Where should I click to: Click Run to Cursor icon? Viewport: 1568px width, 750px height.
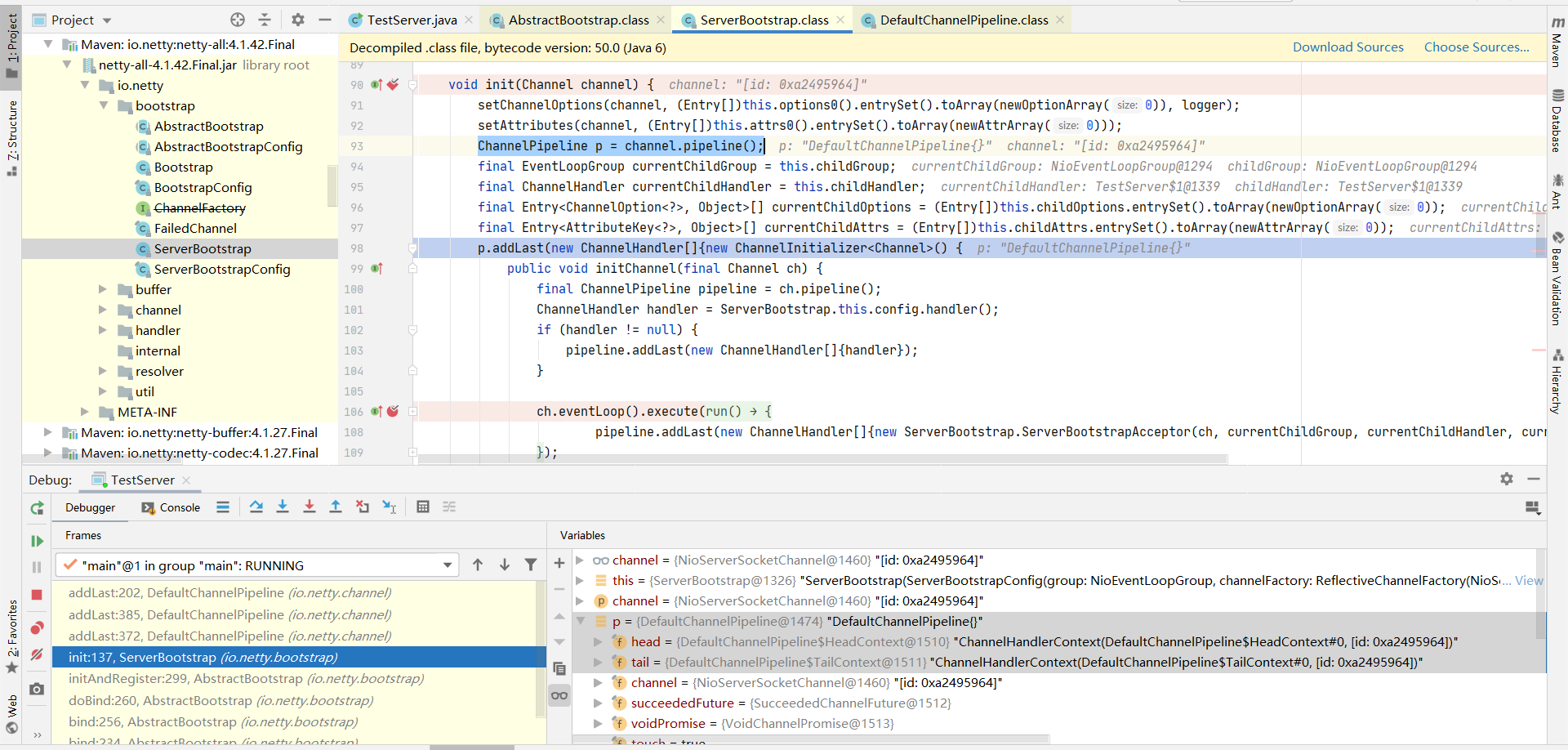(x=390, y=507)
